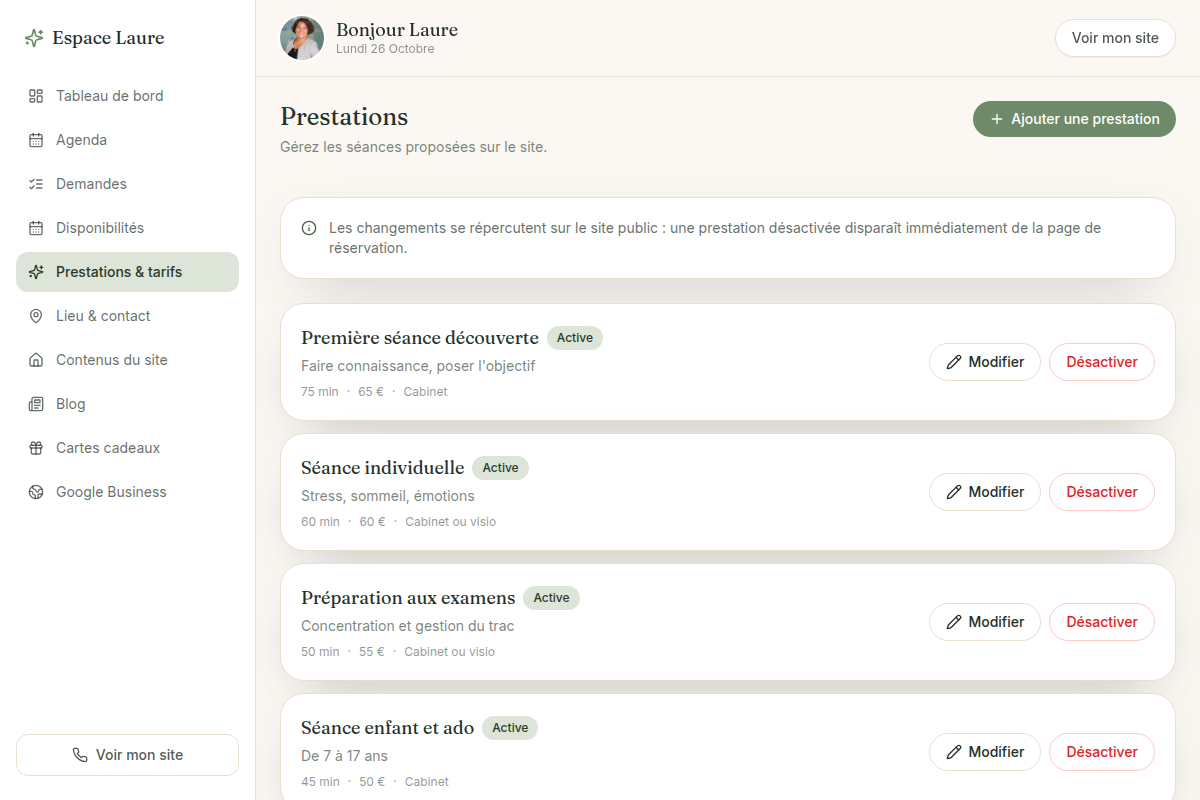Click the Active badge on Préparation aux examens

[551, 598]
